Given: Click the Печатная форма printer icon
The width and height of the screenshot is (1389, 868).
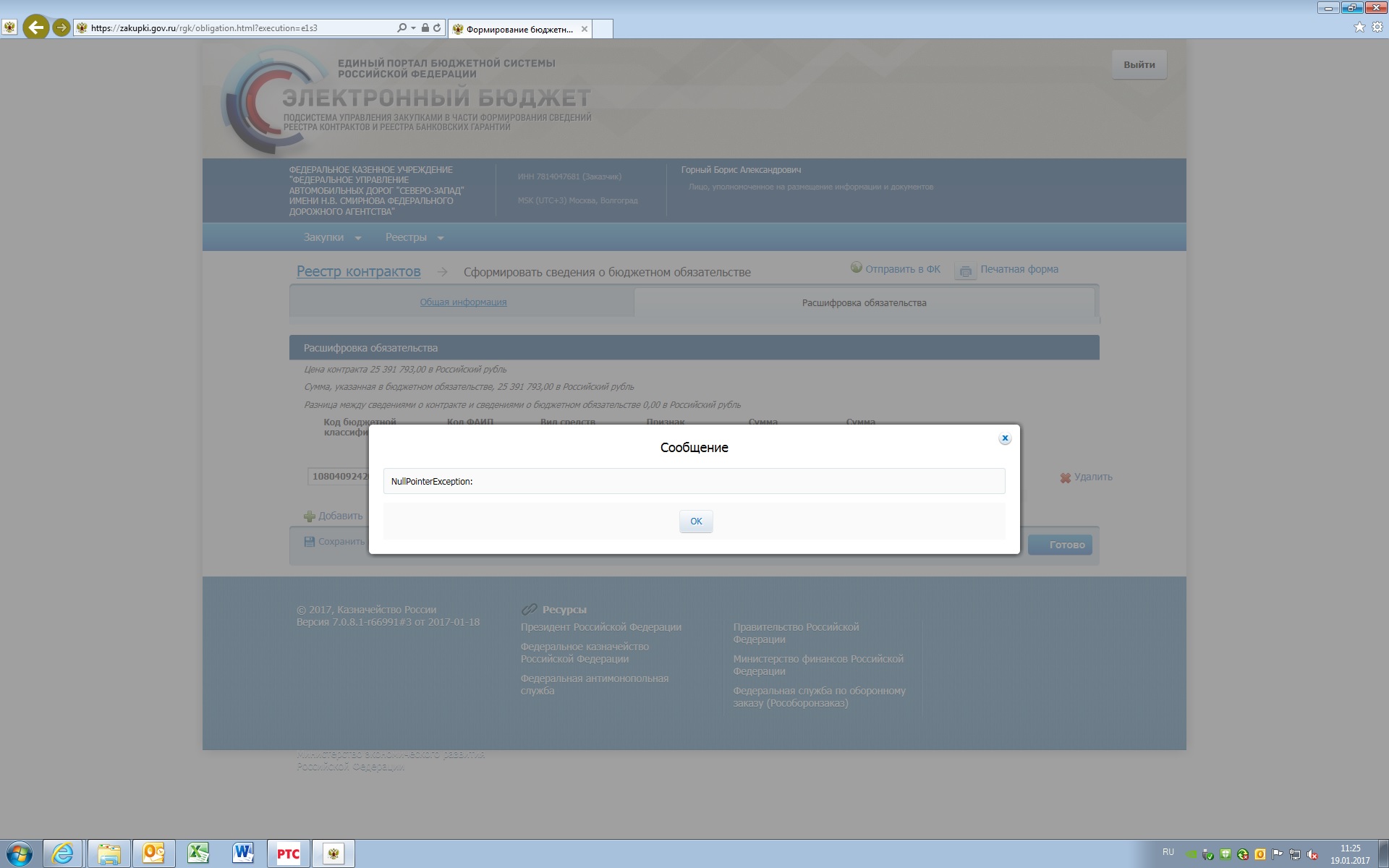Looking at the screenshot, I should 965,271.
